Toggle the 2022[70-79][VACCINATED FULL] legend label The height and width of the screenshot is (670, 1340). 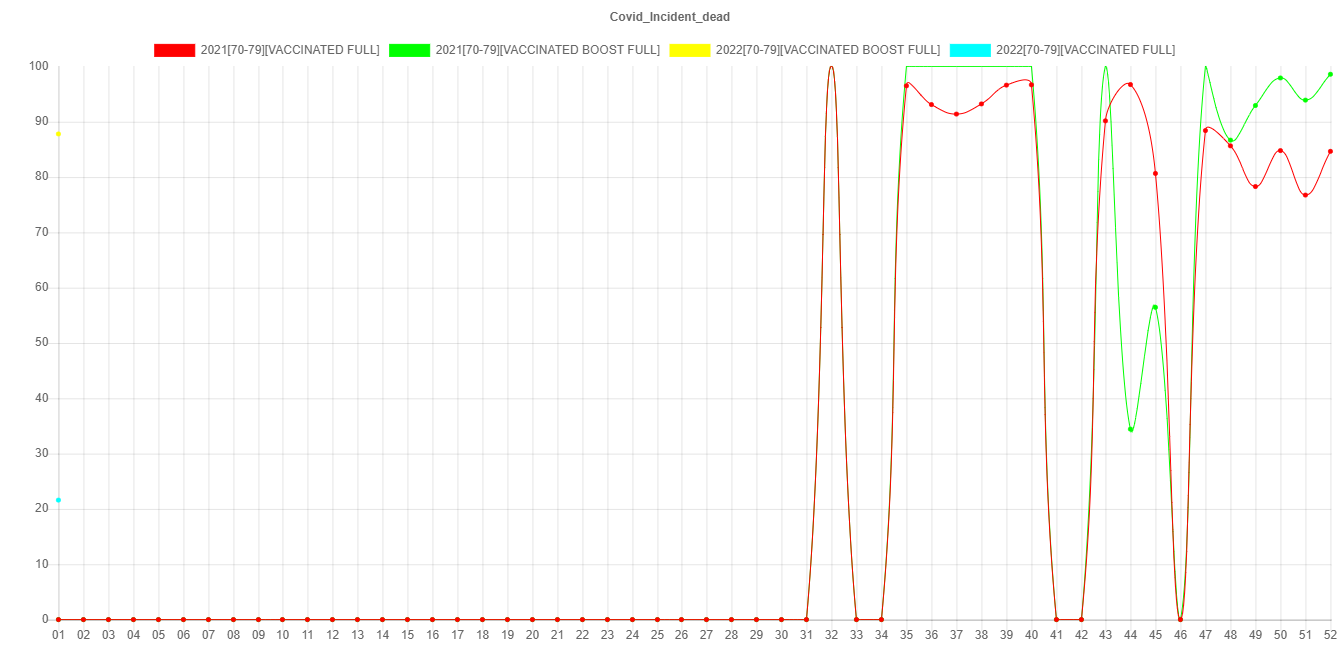coord(1085,50)
